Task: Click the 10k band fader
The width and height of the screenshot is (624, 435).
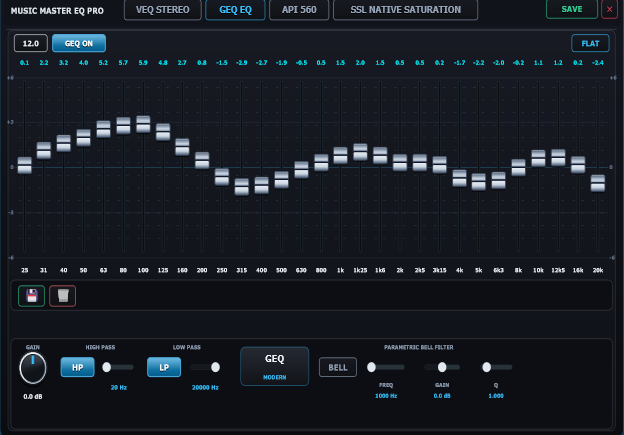Action: click(x=538, y=158)
